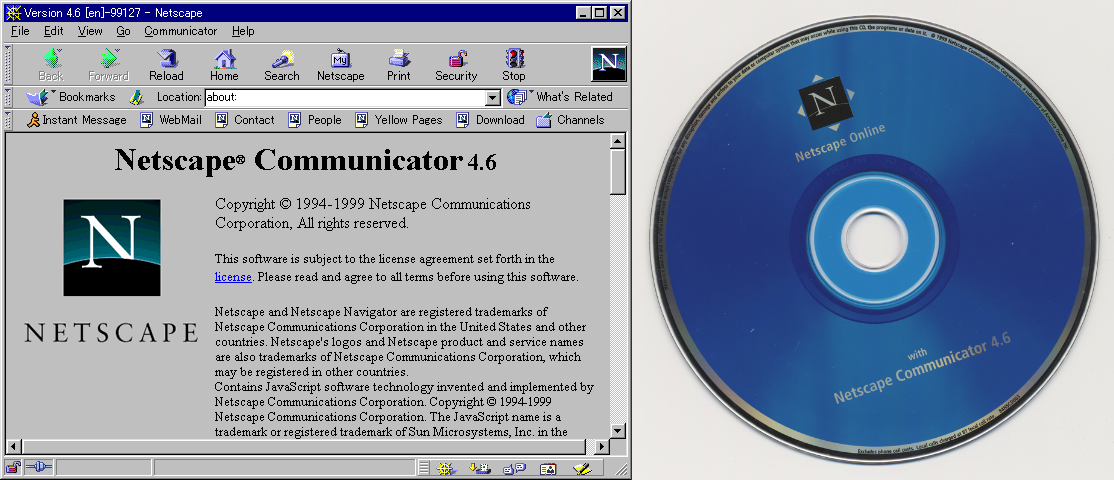Open People from personal toolbar
Screen dimensions: 1114x480
[315, 120]
